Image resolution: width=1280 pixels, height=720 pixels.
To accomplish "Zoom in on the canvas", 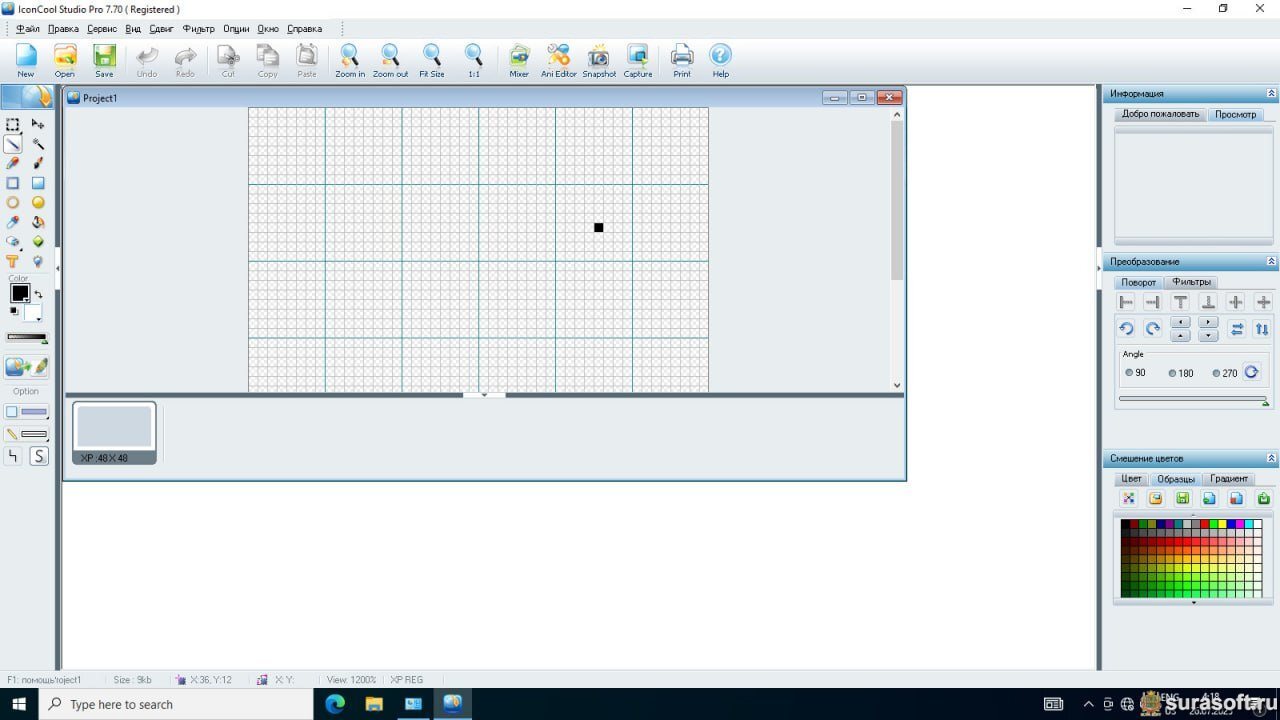I will (x=350, y=60).
